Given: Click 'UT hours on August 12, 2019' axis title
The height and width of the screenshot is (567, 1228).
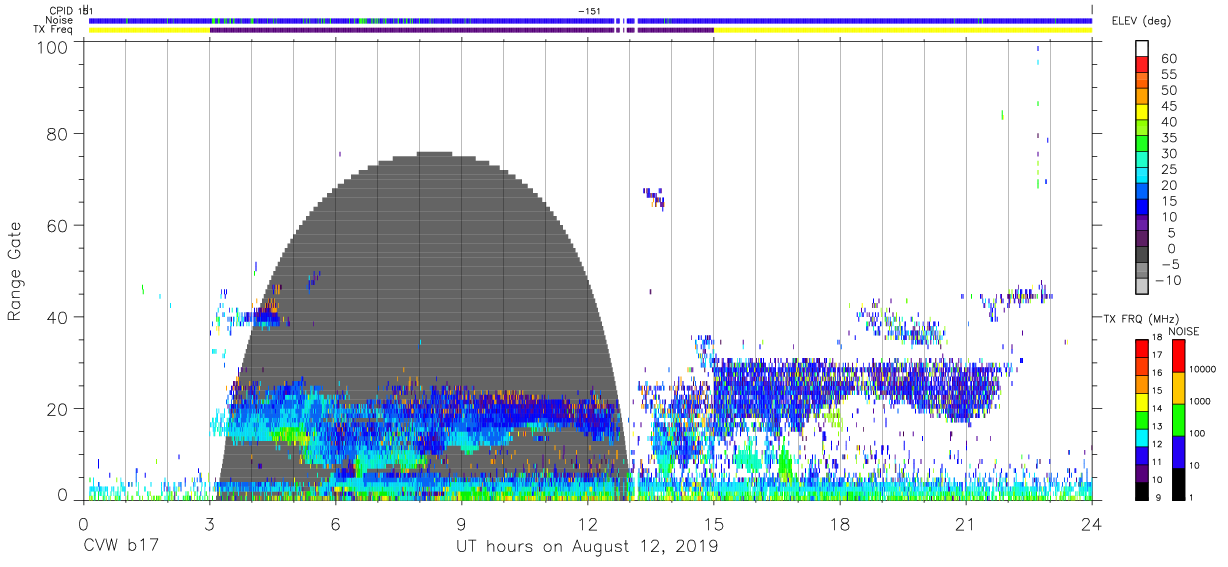Looking at the screenshot, I should click(587, 547).
